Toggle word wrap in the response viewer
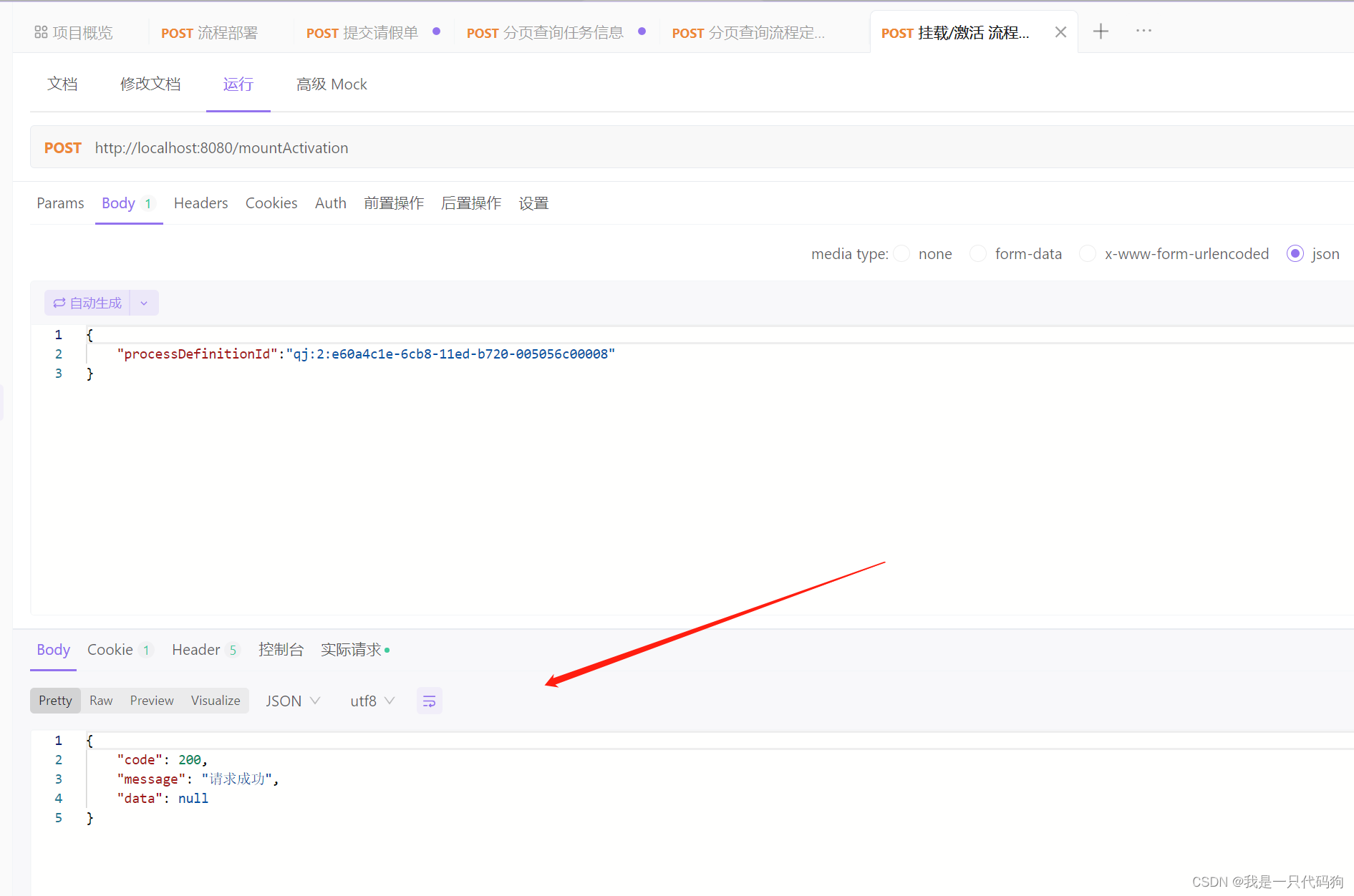Viewport: 1354px width, 896px height. click(429, 701)
